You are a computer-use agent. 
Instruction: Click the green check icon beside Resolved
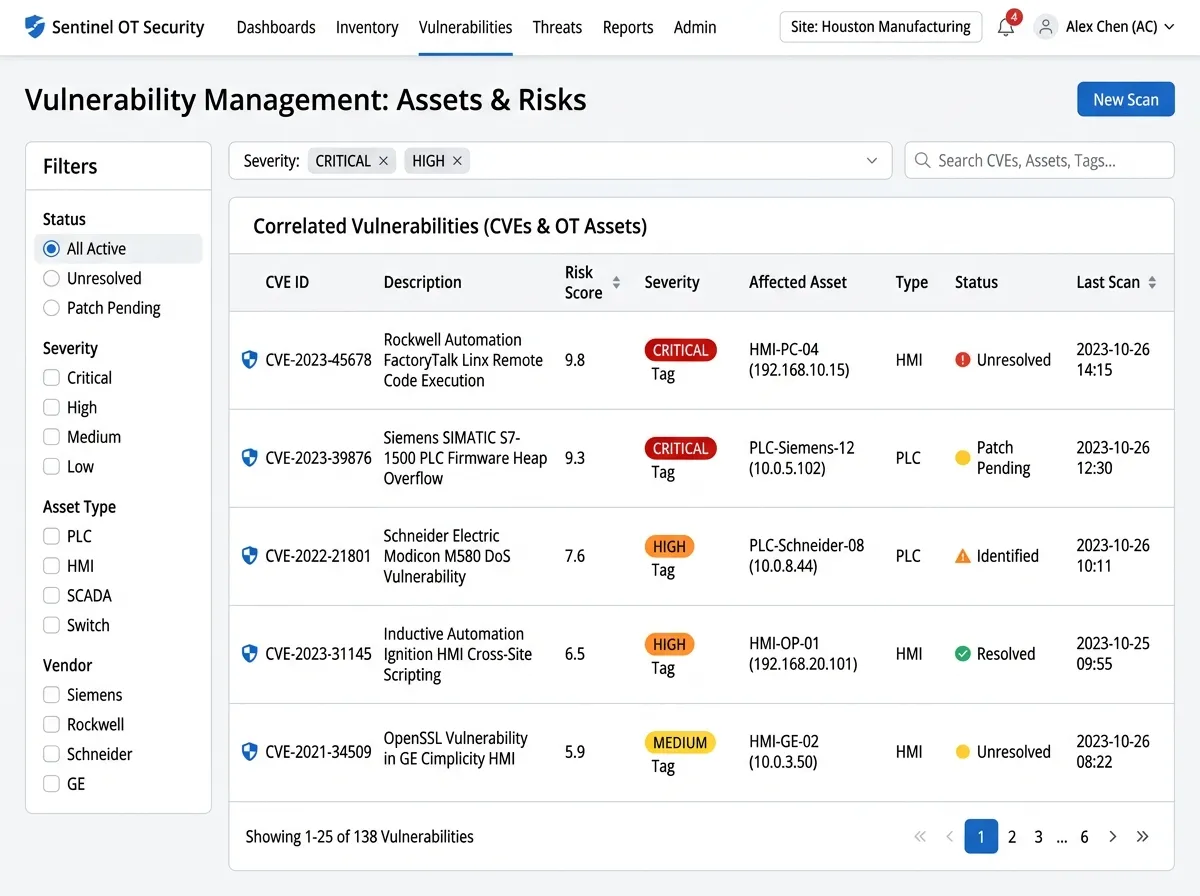pos(963,654)
